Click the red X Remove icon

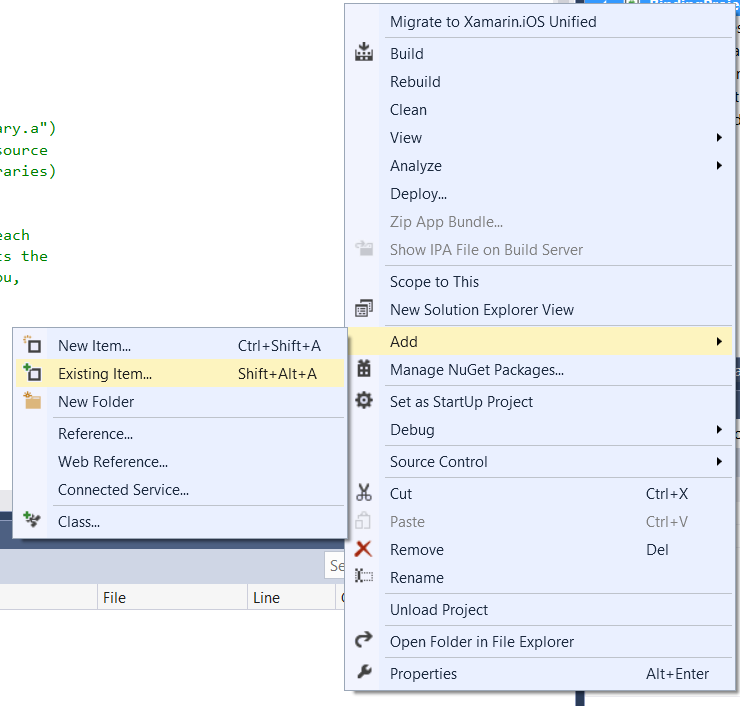click(363, 549)
